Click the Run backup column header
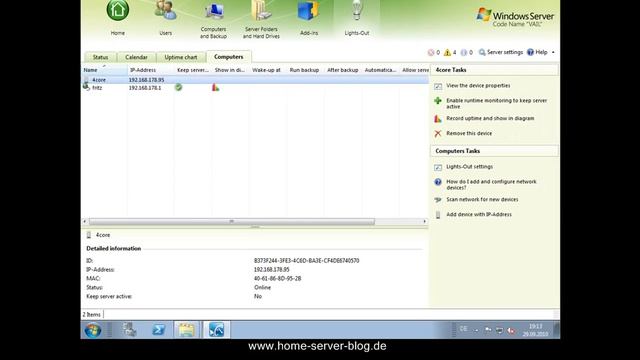Viewport: 640px width, 360px height. pos(305,70)
